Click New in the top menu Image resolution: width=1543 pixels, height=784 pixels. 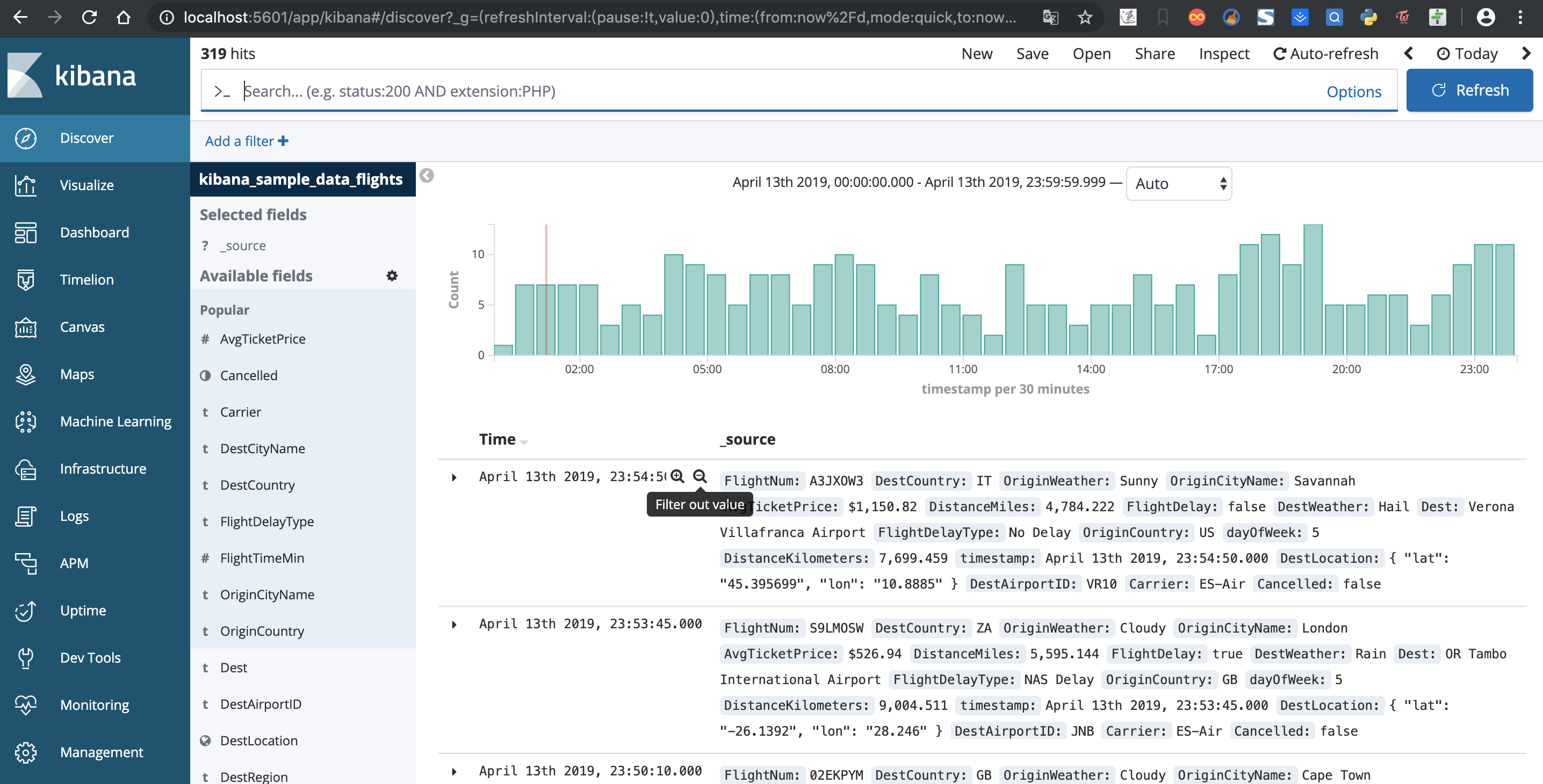[x=977, y=54]
